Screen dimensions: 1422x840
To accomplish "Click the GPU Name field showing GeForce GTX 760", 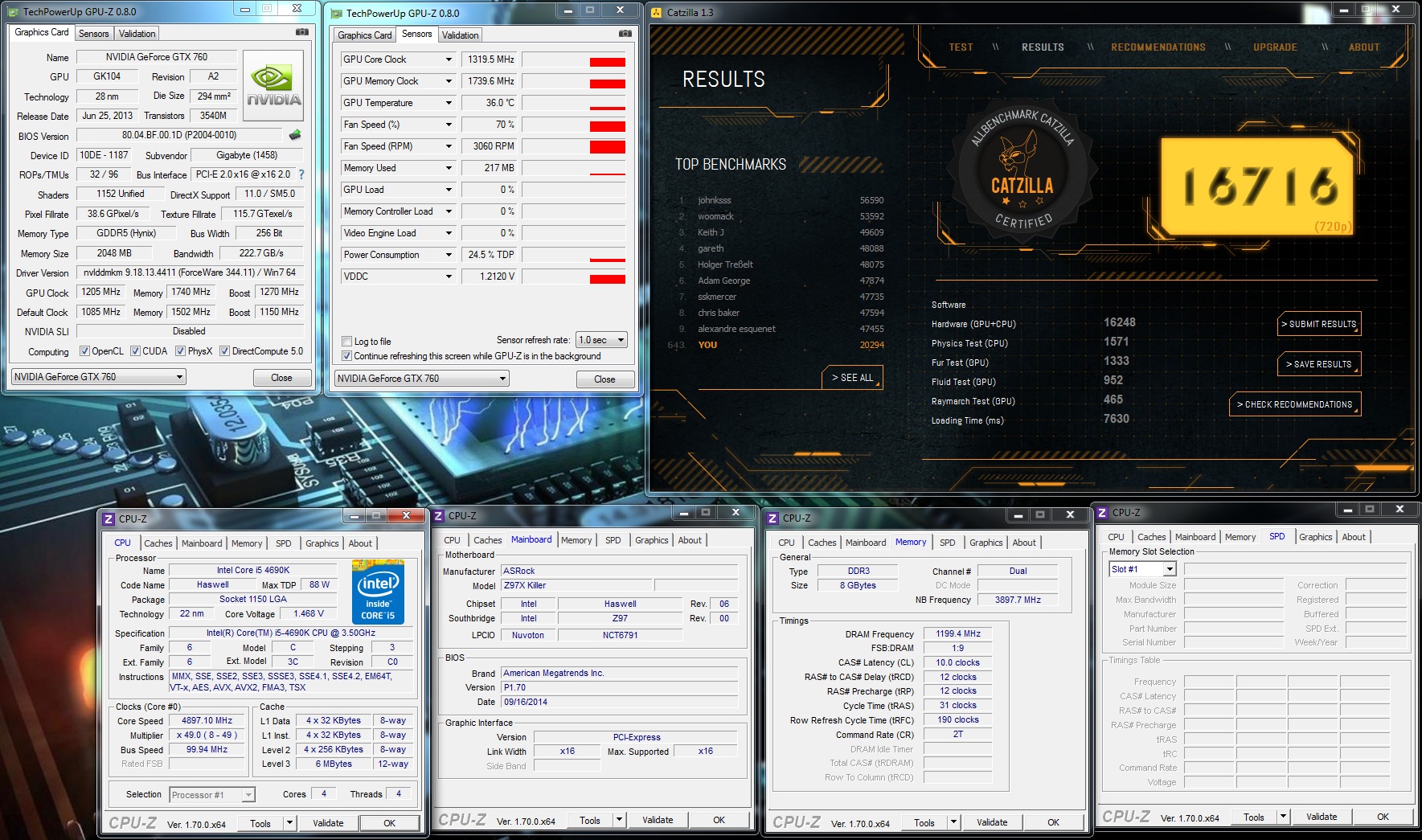I will click(x=157, y=57).
